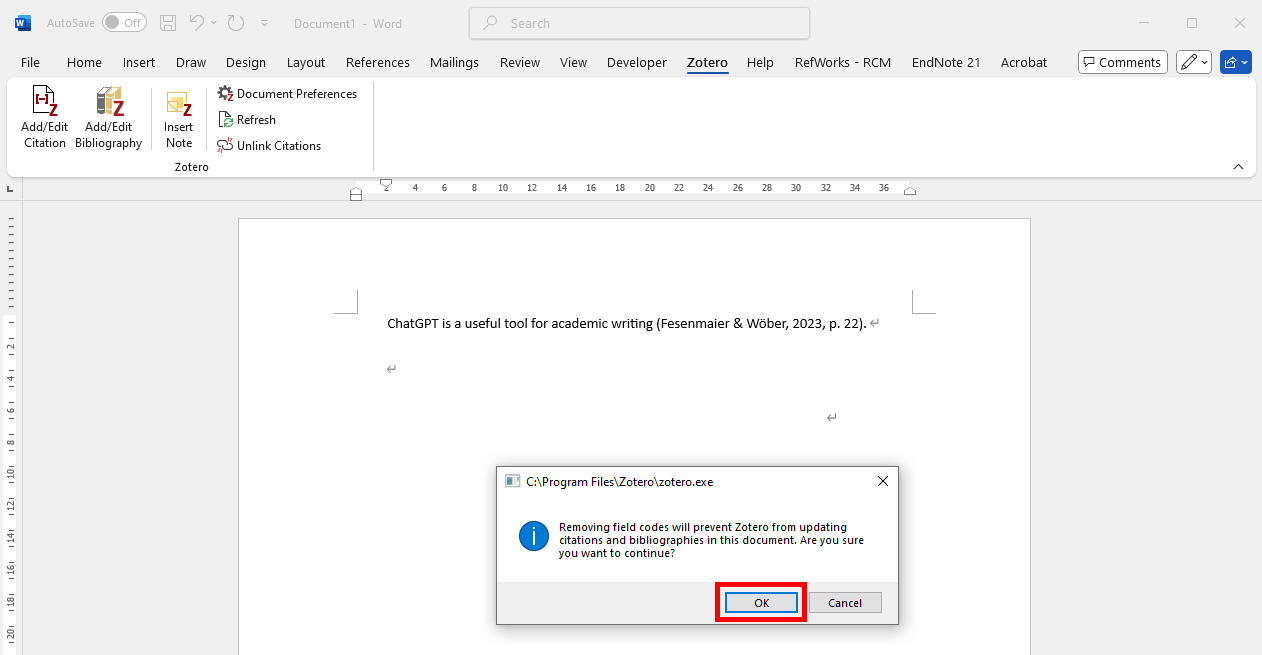The image size is (1262, 655).
Task: Open the Editing mode pen dropdown
Action: 1194,62
